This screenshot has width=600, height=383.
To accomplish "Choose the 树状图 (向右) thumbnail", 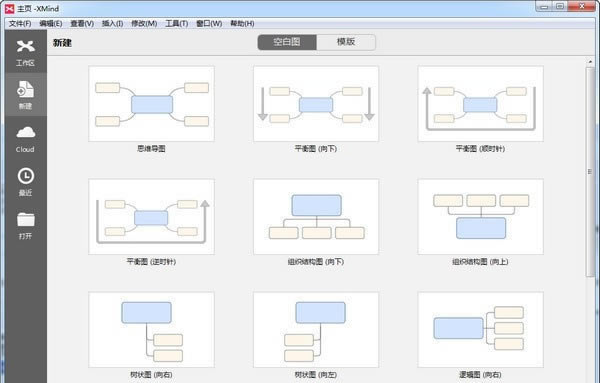I will 152,330.
